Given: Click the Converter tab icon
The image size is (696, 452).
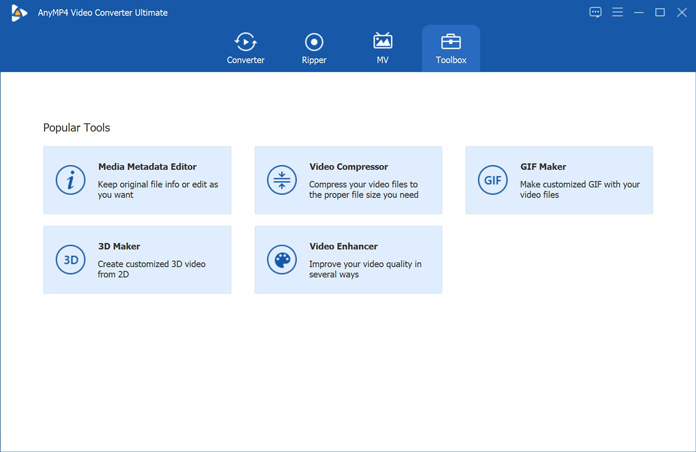Looking at the screenshot, I should [245, 42].
